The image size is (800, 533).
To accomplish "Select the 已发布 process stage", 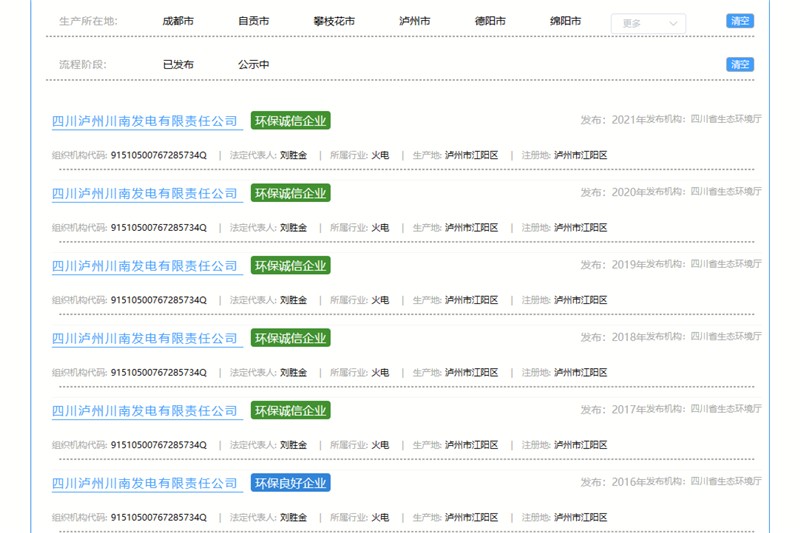I will point(178,65).
